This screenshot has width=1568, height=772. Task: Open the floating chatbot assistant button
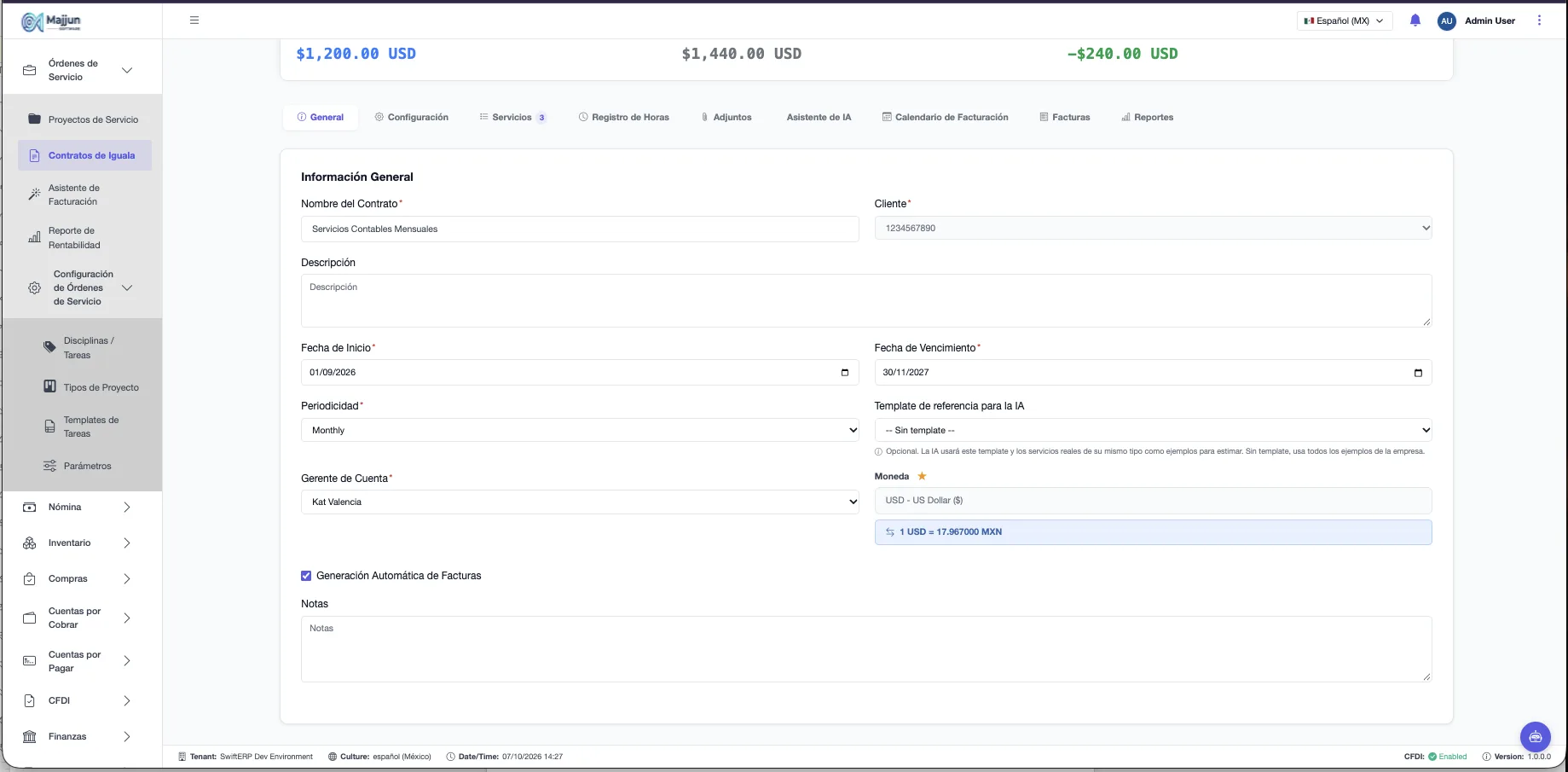point(1535,737)
